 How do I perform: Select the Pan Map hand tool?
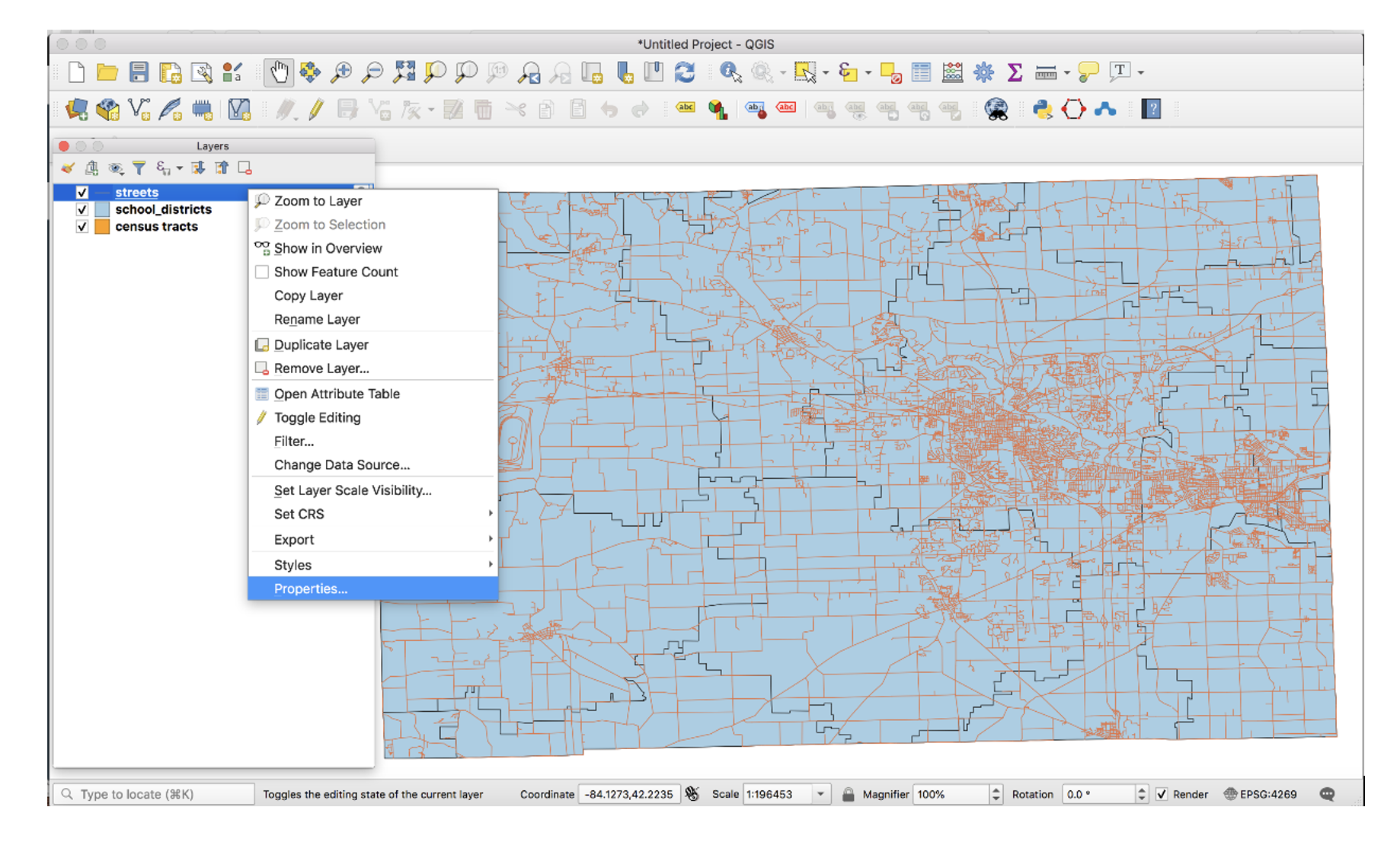279,72
